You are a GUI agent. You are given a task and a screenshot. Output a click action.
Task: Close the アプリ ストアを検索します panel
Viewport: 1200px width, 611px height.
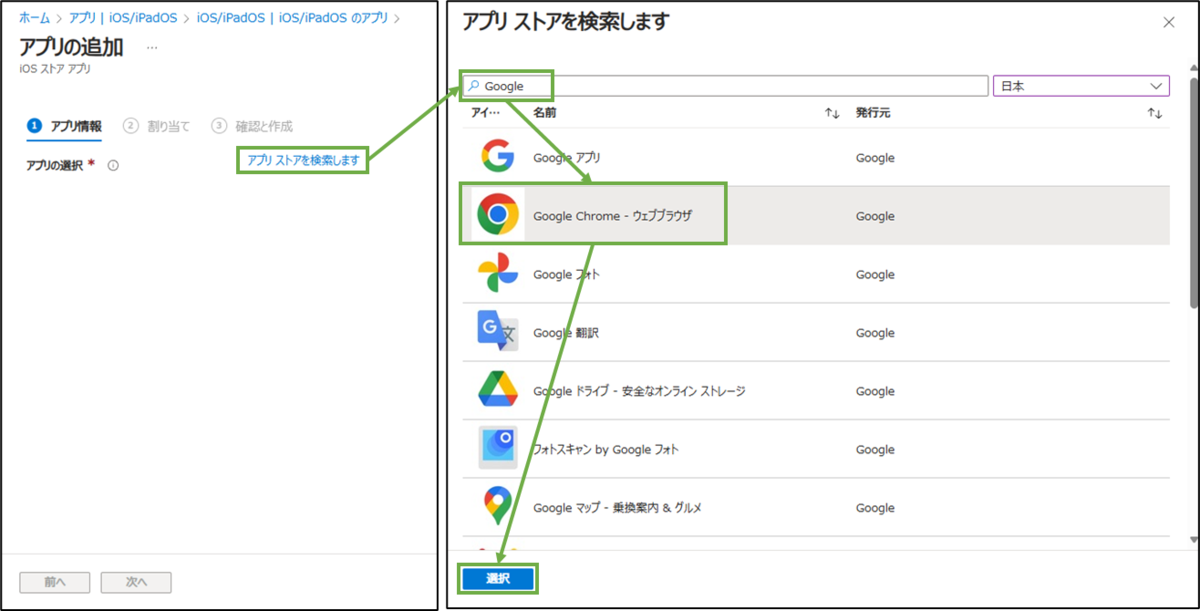1168,22
